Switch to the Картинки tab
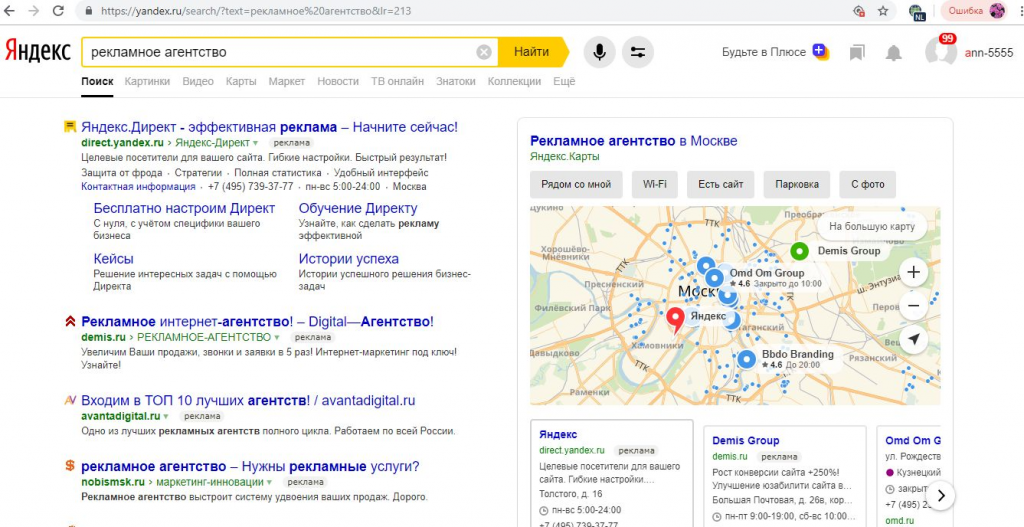 (147, 82)
